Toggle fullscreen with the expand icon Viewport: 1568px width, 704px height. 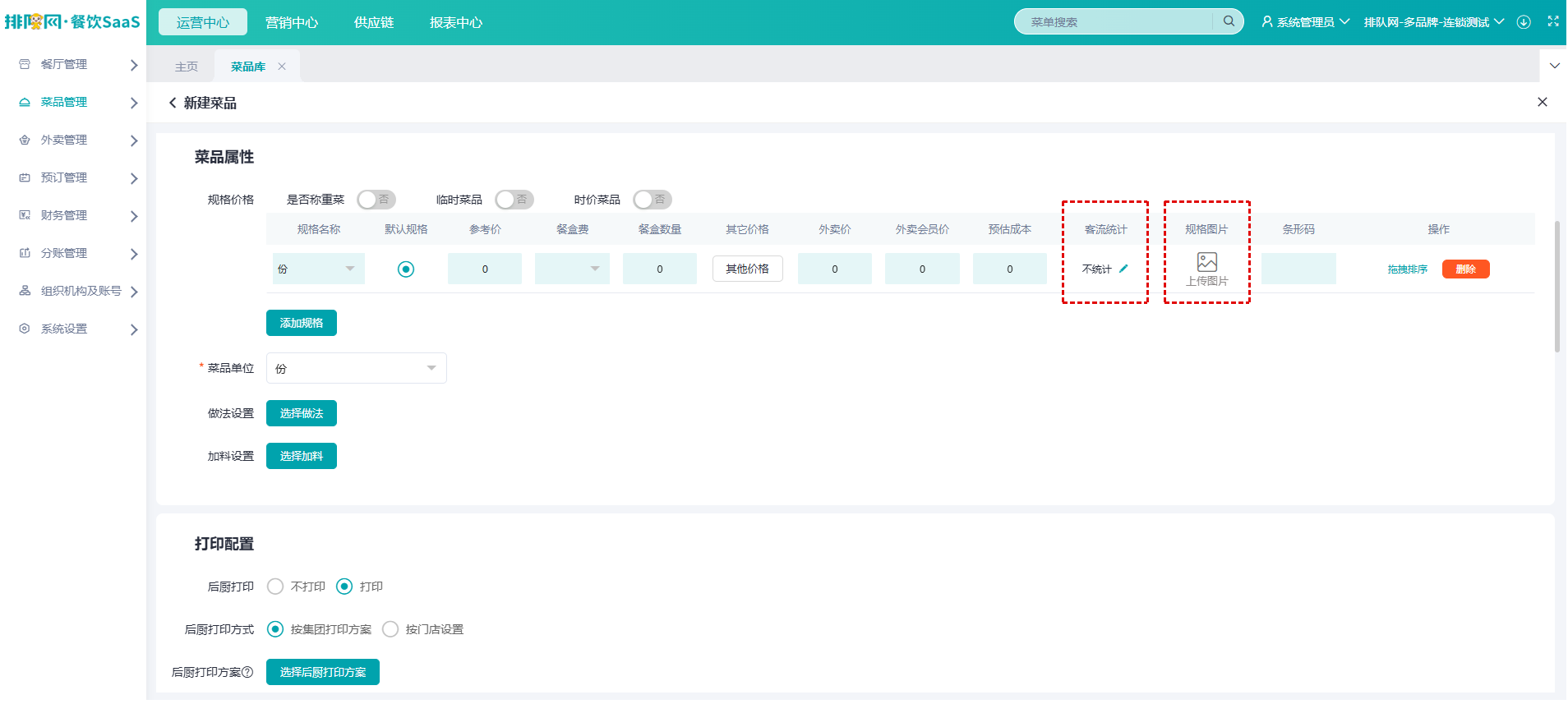click(x=1553, y=21)
